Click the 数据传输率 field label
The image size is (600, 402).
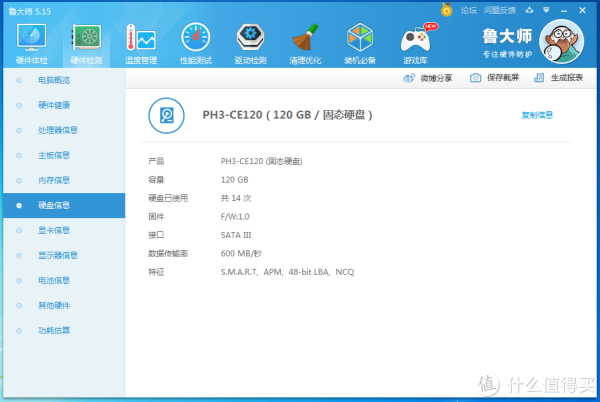[168, 254]
